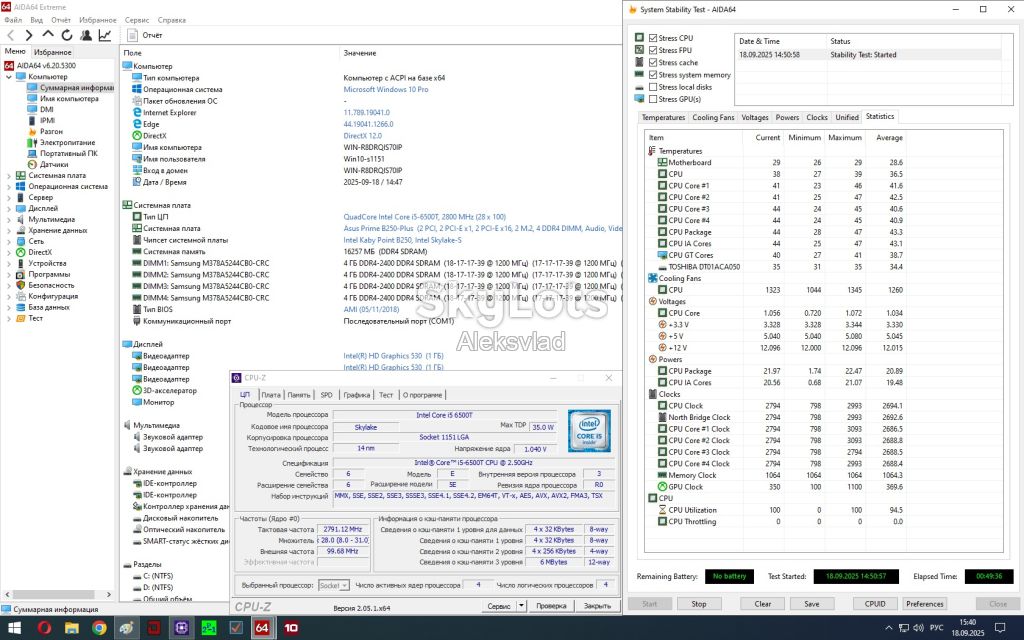Go up one level in AIDA64 toolbar

click(48, 35)
